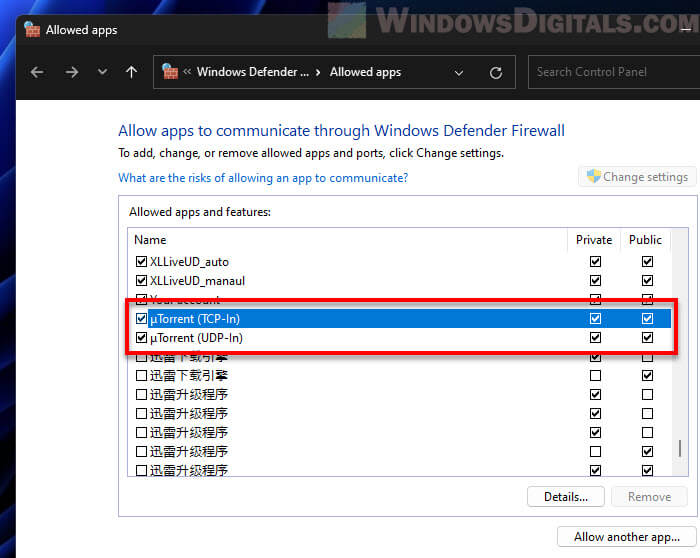Viewport: 700px width, 558px height.
Task: Click the Details... button
Action: 566,497
